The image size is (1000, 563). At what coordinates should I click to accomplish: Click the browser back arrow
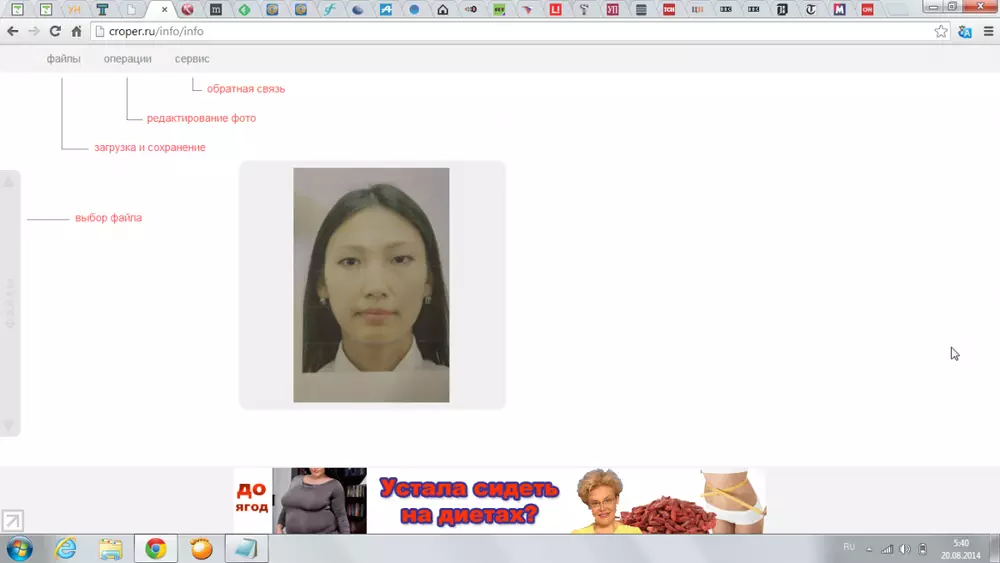(x=13, y=31)
